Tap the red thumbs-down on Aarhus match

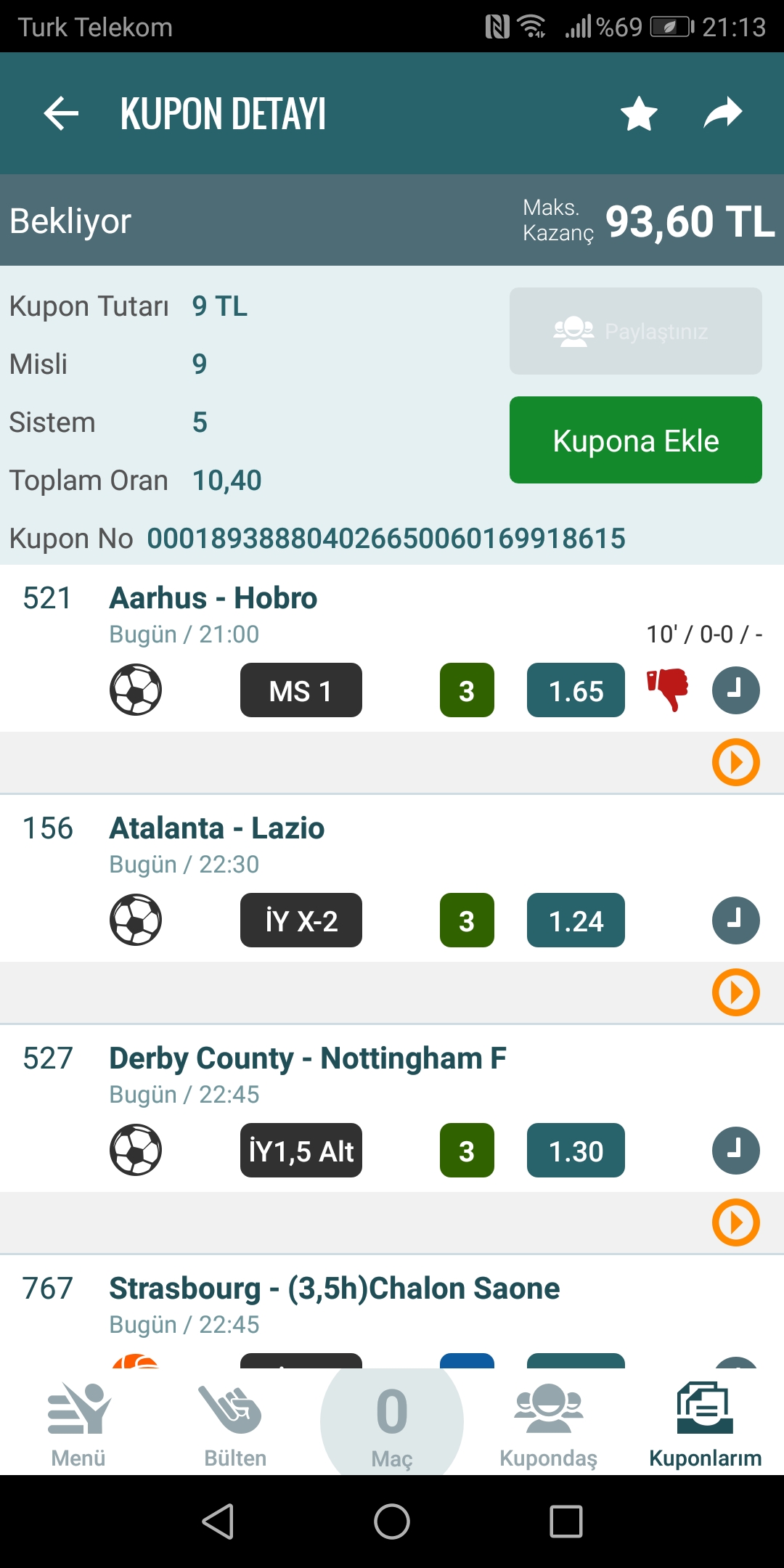[x=668, y=690]
